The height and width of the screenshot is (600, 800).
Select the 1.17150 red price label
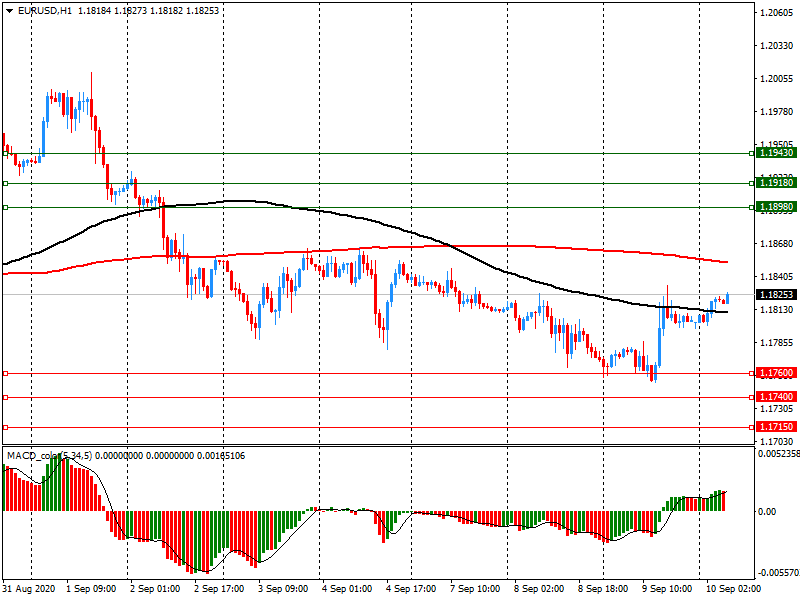(x=776, y=427)
